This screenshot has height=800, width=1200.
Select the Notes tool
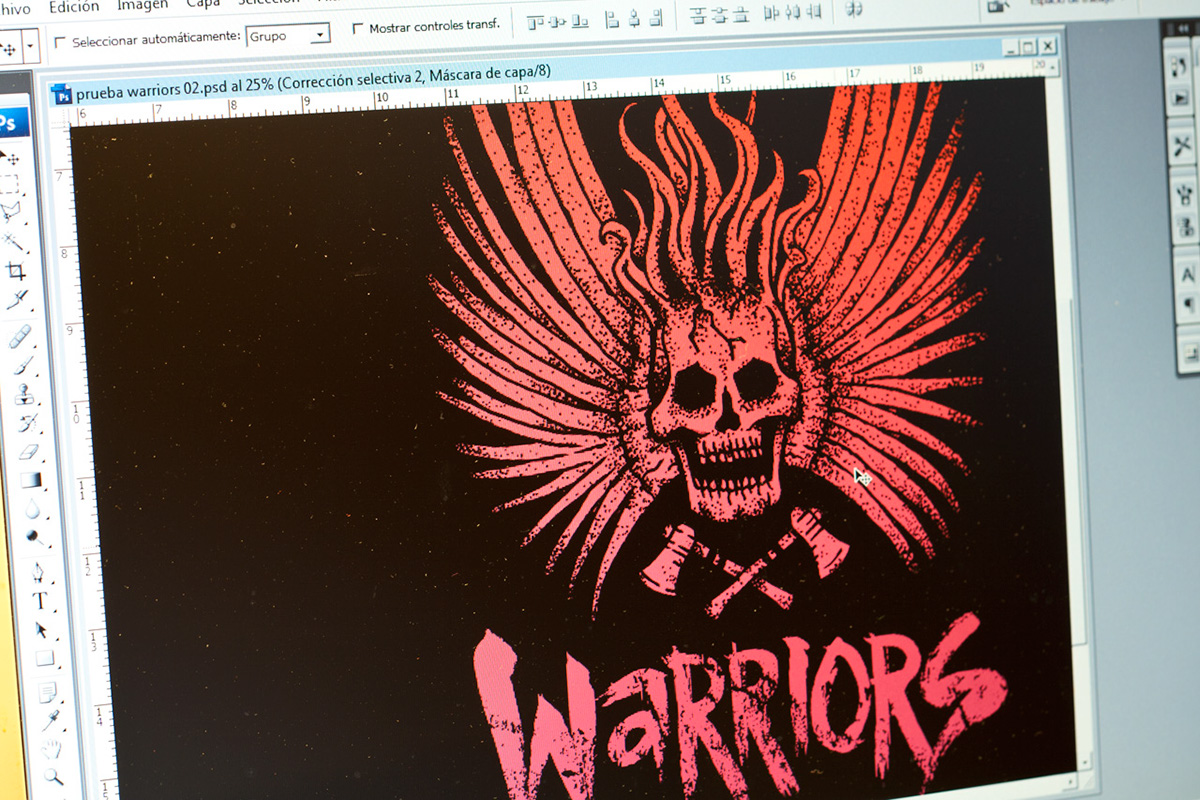pos(46,692)
